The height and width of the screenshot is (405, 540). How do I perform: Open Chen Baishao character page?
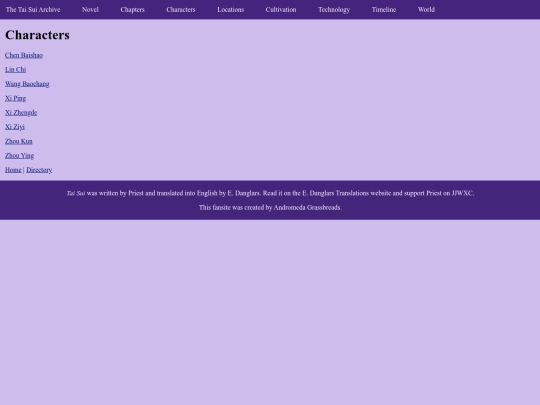(x=24, y=55)
